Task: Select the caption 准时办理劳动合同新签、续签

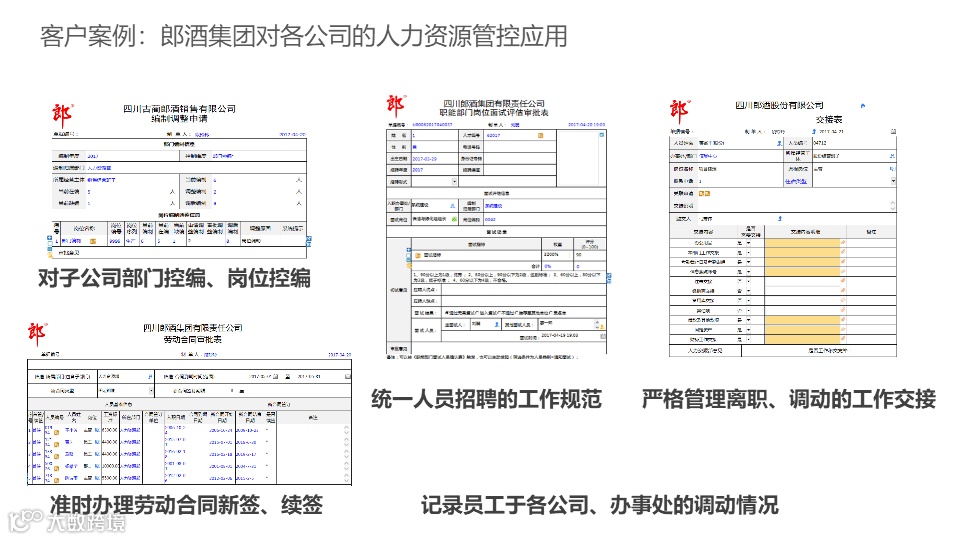Action: coord(186,505)
